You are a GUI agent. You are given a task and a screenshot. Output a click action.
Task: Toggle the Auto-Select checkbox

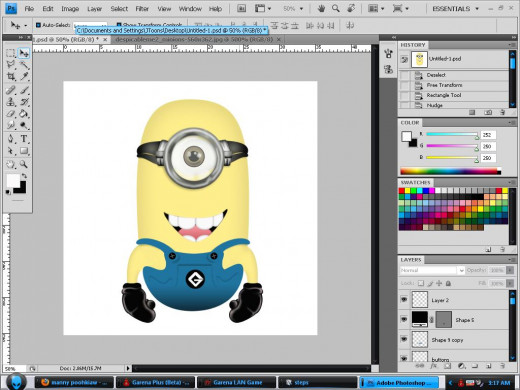click(x=38, y=25)
